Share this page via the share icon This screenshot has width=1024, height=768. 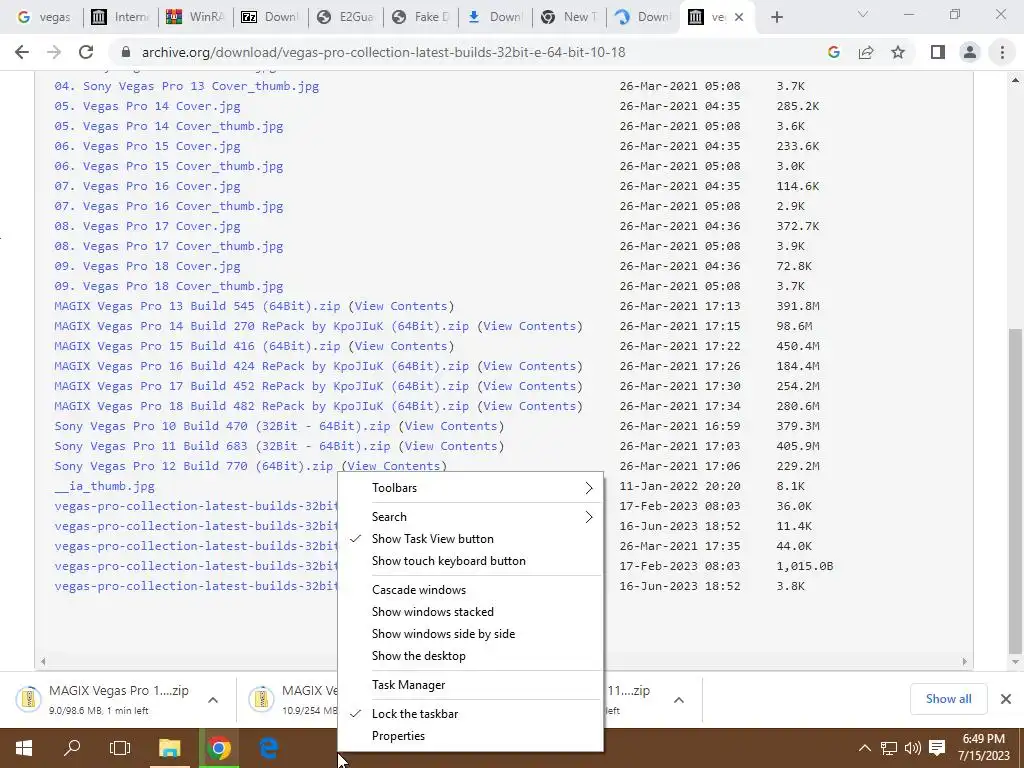[866, 52]
